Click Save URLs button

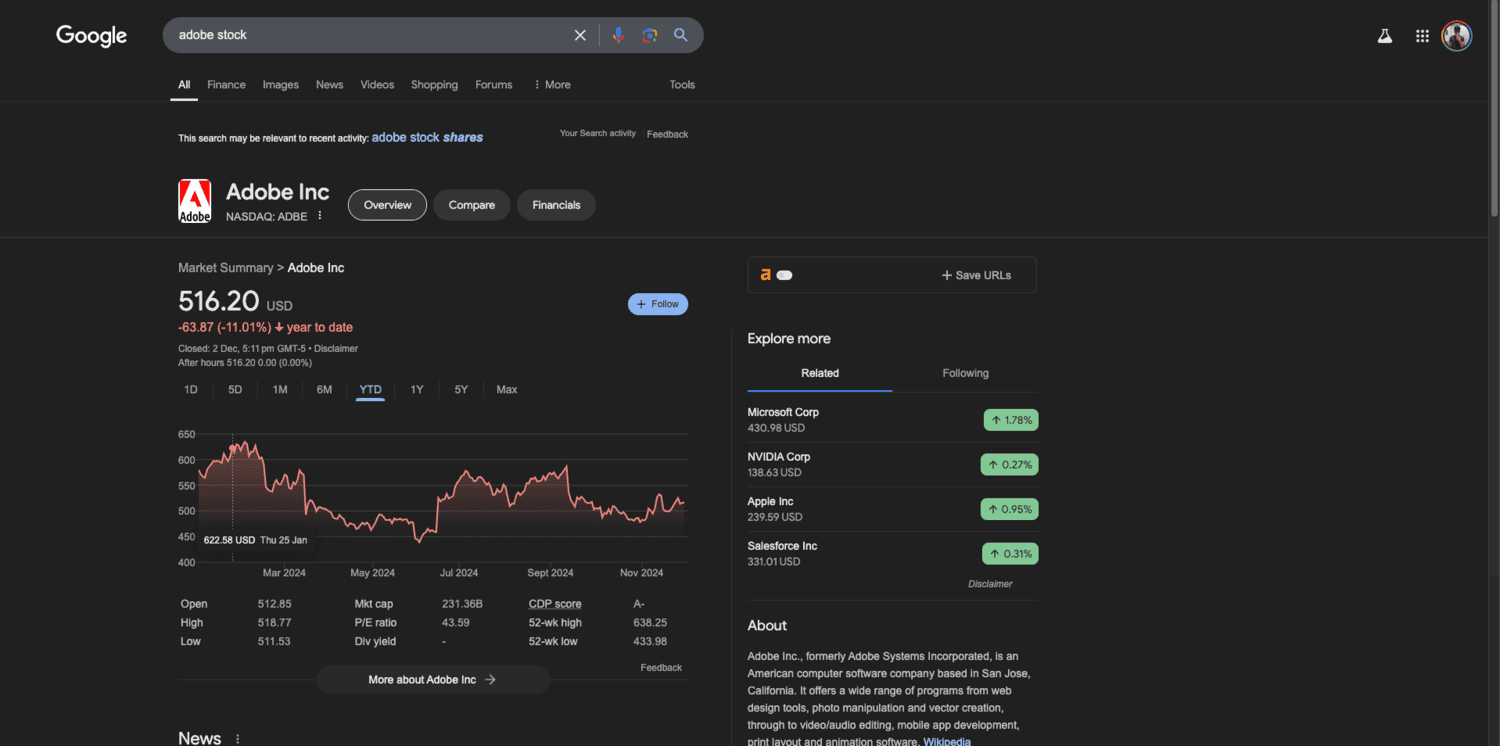click(976, 275)
